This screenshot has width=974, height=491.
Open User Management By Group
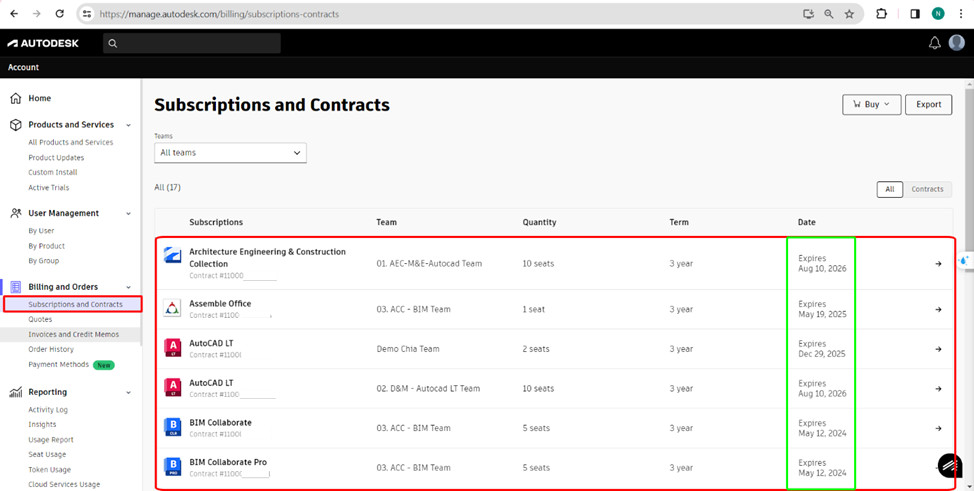pos(43,261)
